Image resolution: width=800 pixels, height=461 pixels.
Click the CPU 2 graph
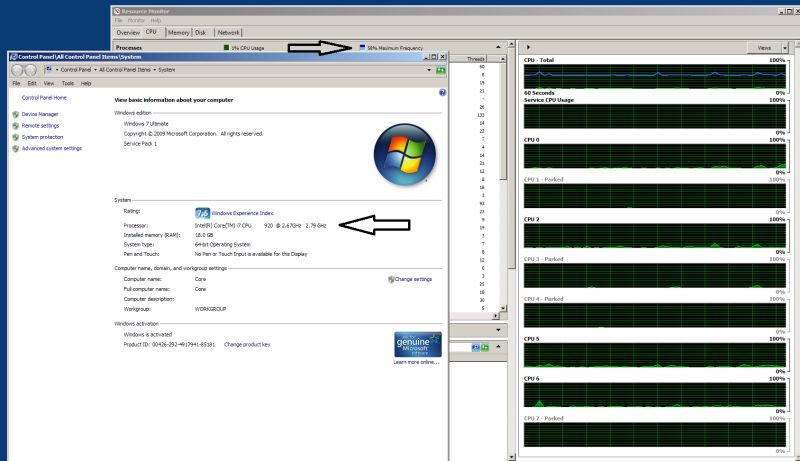tap(655, 236)
